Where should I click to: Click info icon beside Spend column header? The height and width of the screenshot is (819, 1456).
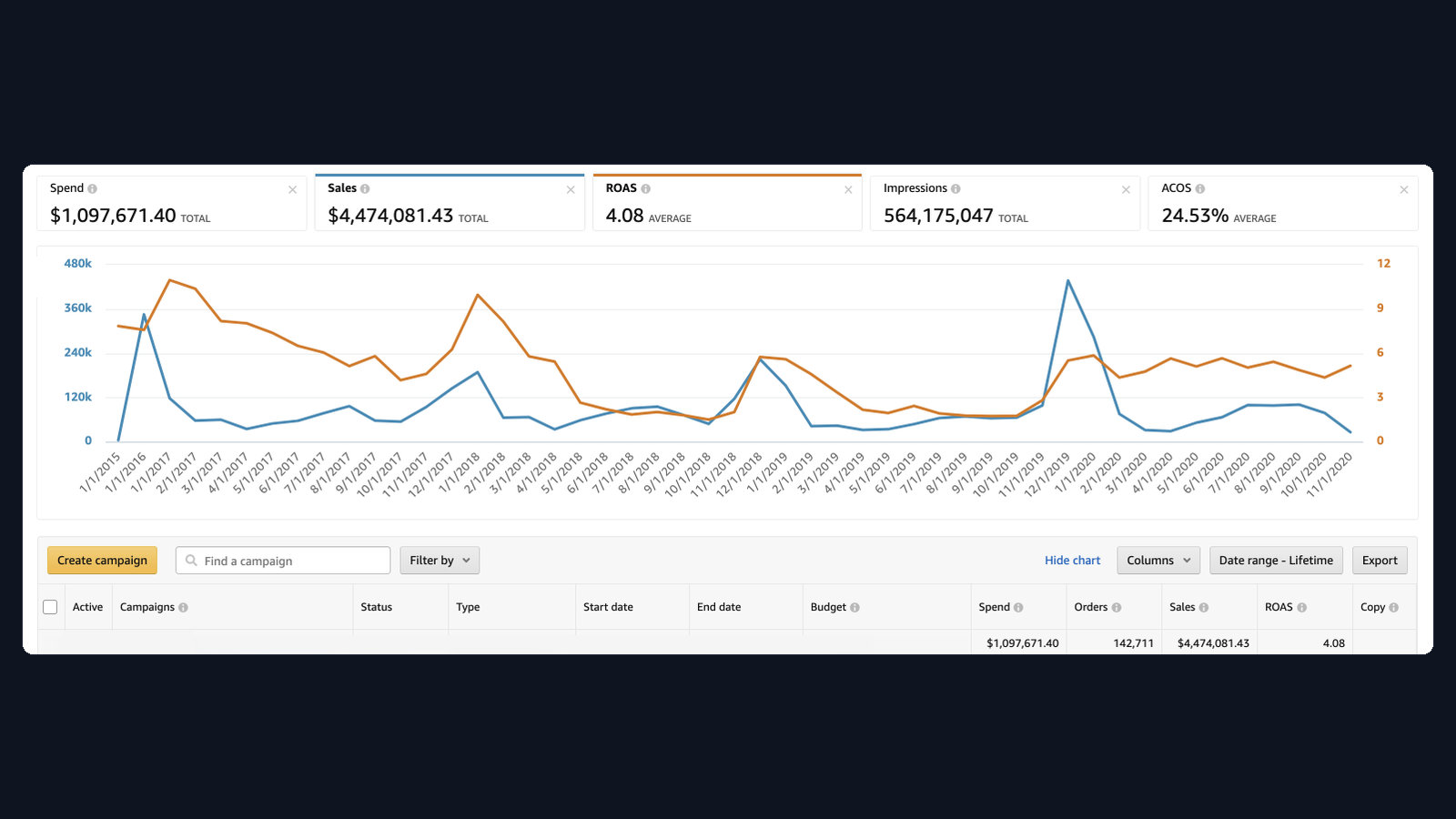click(x=1018, y=607)
